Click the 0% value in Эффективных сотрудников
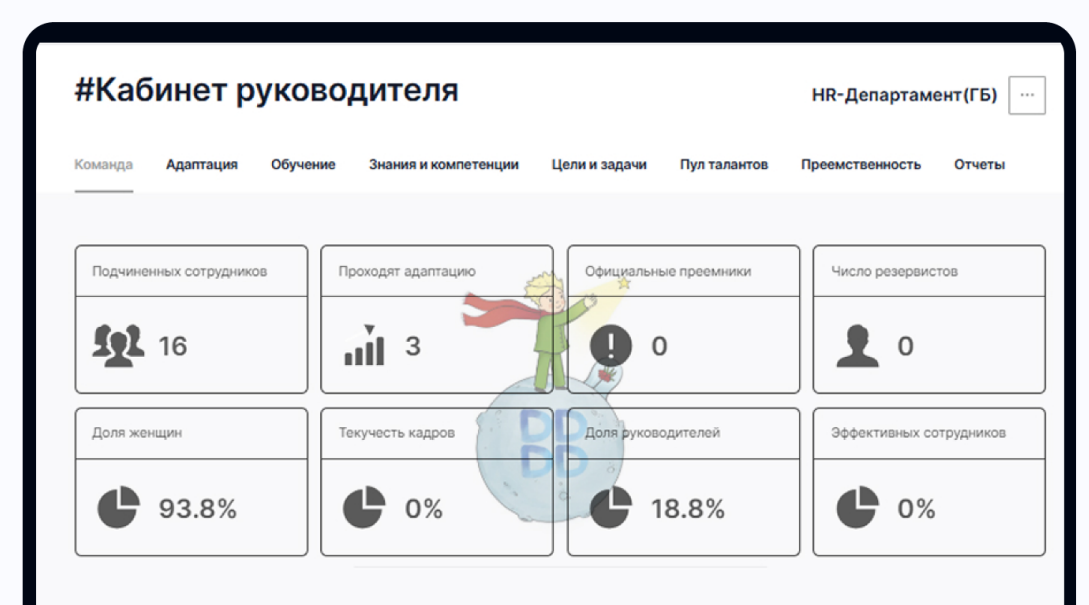Screen dimensions: 1089x605 [x=916, y=508]
